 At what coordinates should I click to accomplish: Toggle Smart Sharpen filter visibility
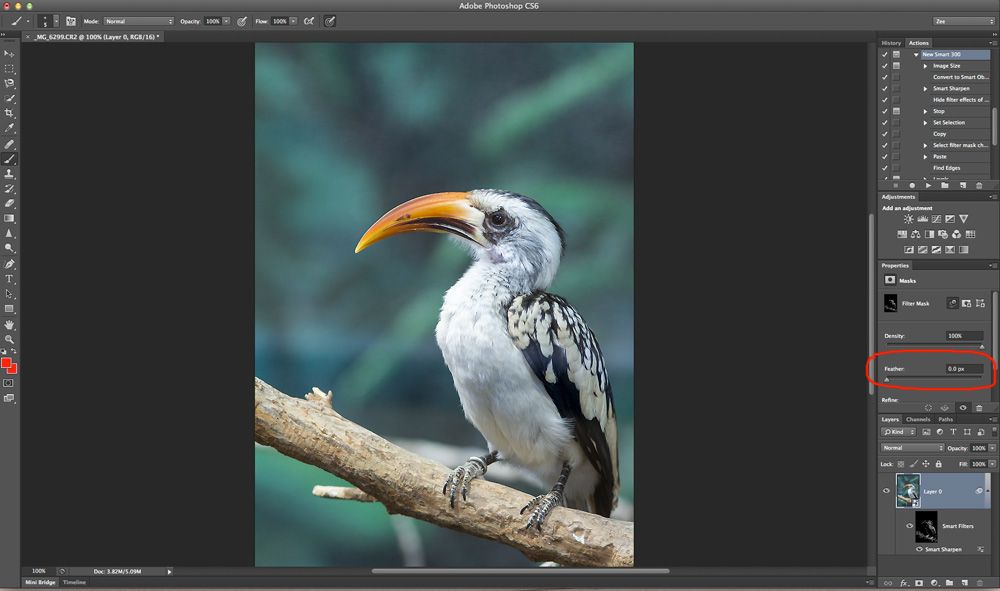tap(920, 549)
